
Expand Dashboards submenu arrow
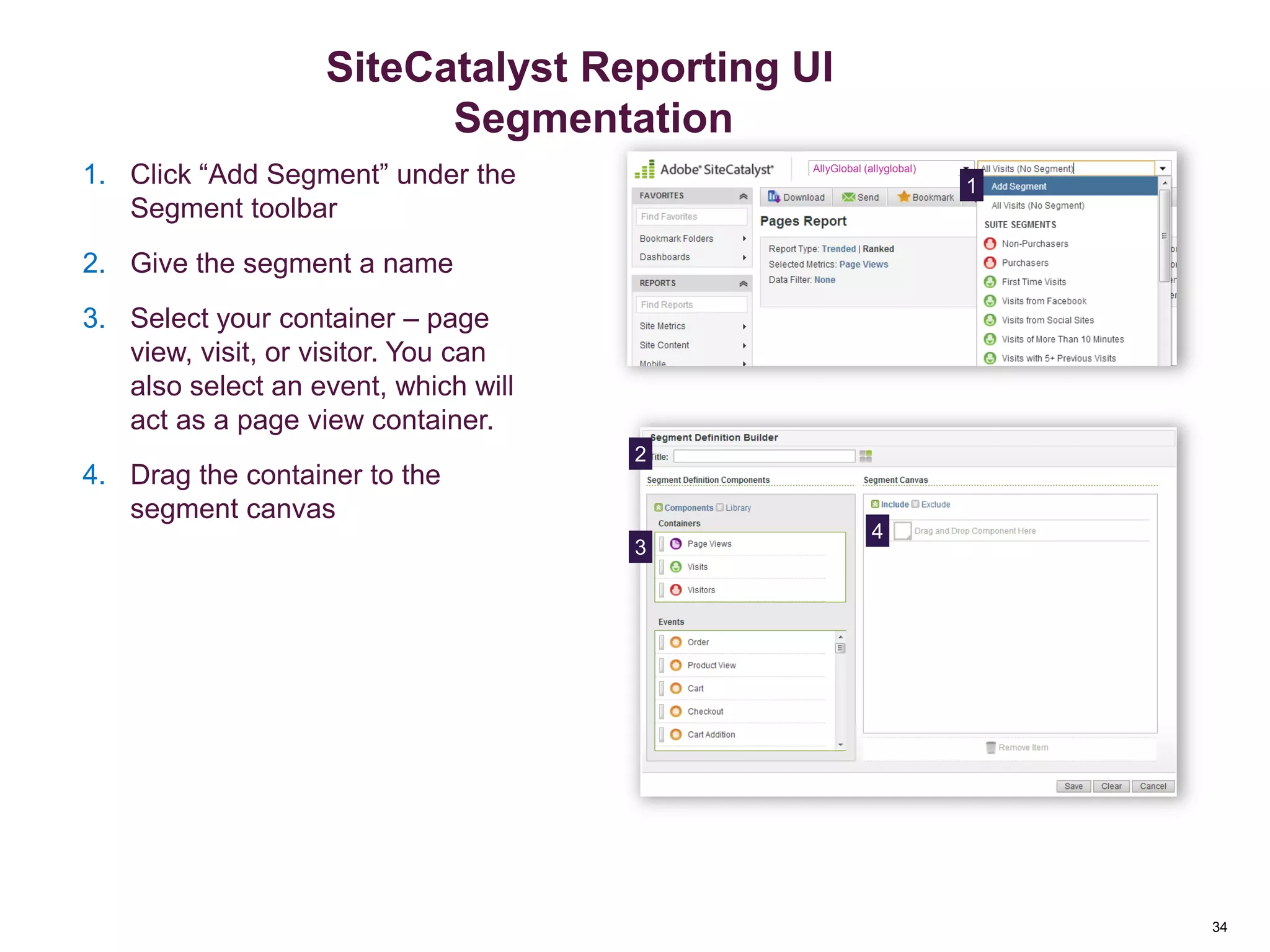coord(744,257)
